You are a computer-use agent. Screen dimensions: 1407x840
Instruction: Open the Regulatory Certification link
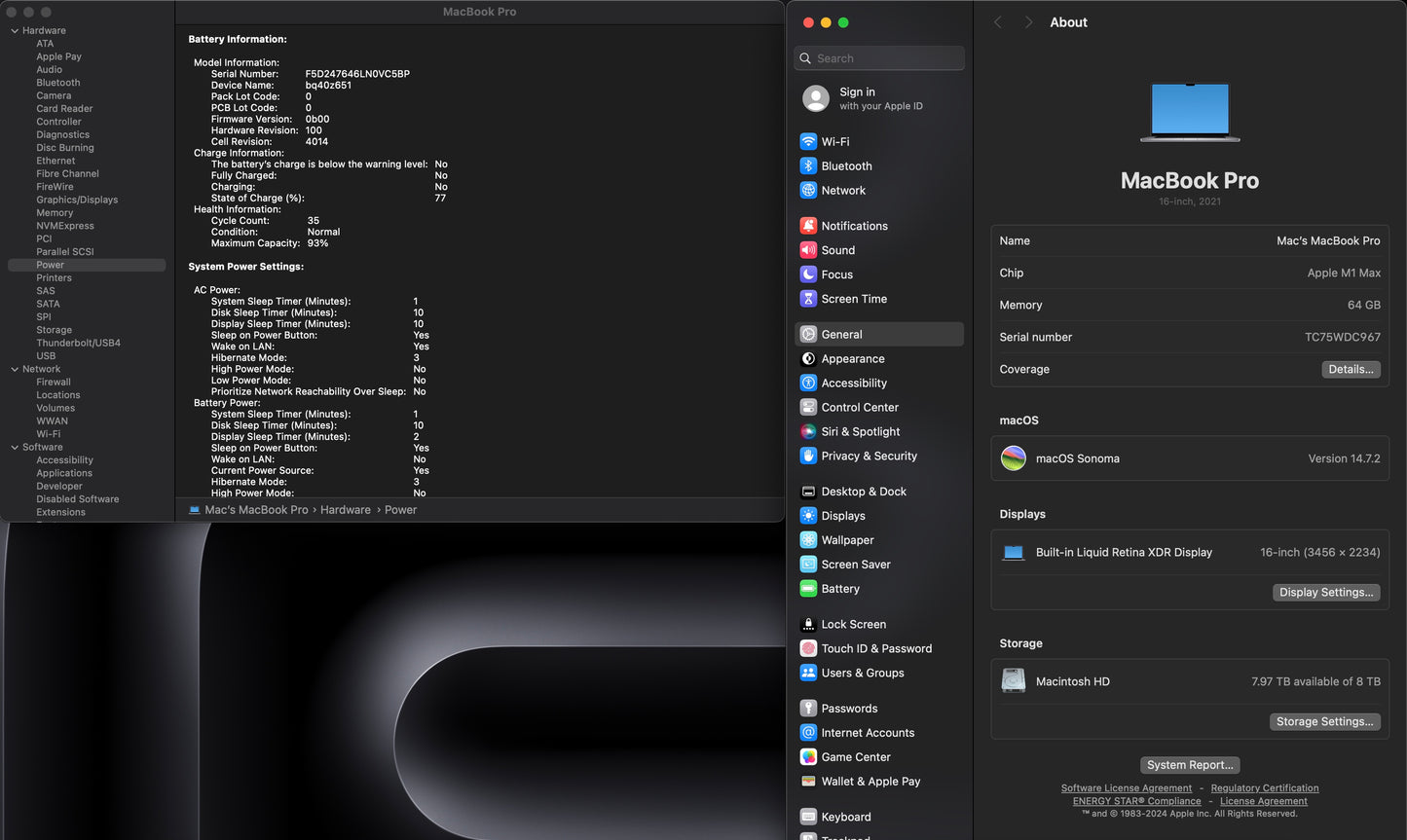1265,788
